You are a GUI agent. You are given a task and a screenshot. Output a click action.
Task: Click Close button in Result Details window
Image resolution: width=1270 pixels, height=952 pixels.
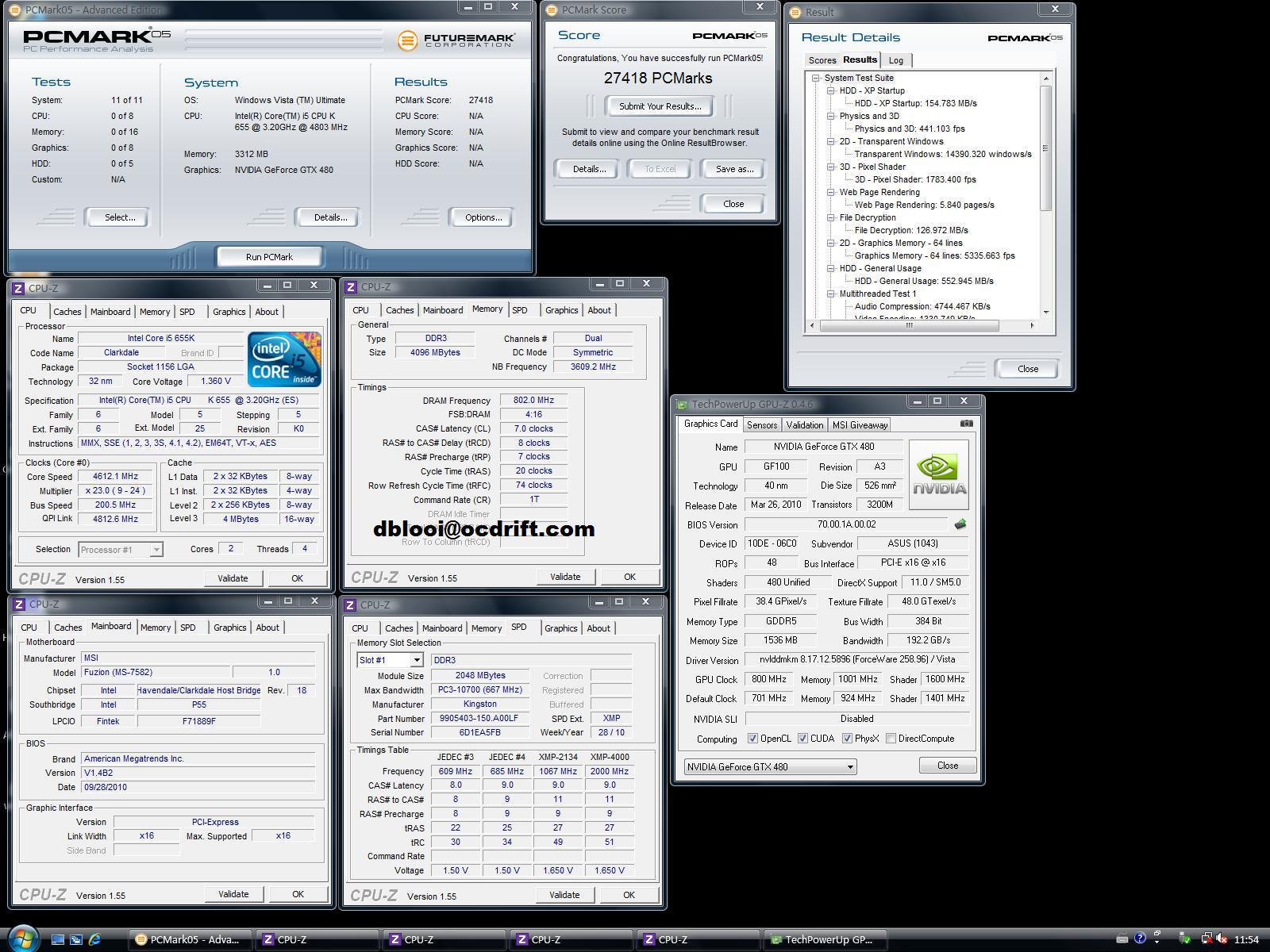1028,369
